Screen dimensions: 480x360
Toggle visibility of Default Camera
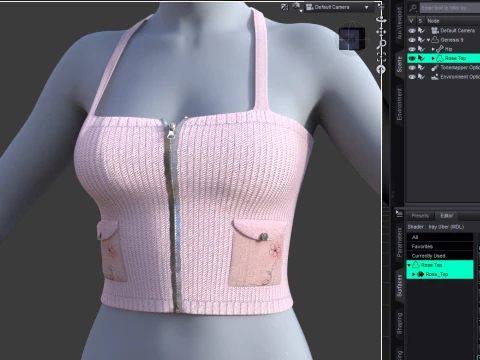coord(412,31)
